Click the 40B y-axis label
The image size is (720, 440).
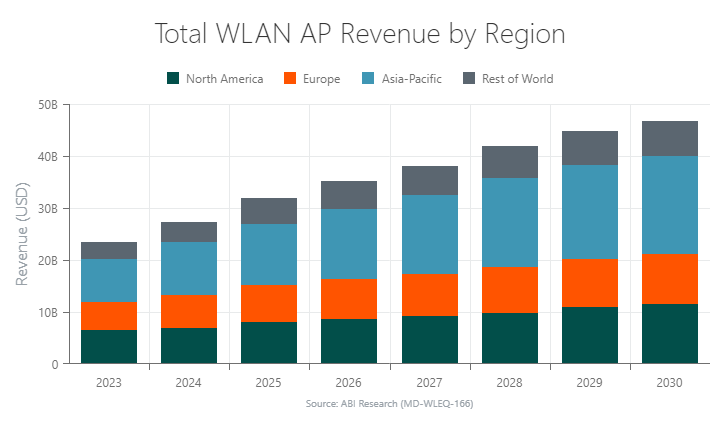[48, 157]
